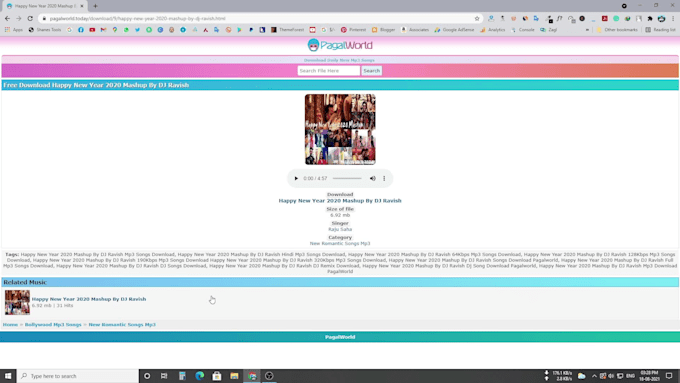Open the Shanes Tools bookmark
This screenshot has height=383, width=680.
(x=45, y=30)
